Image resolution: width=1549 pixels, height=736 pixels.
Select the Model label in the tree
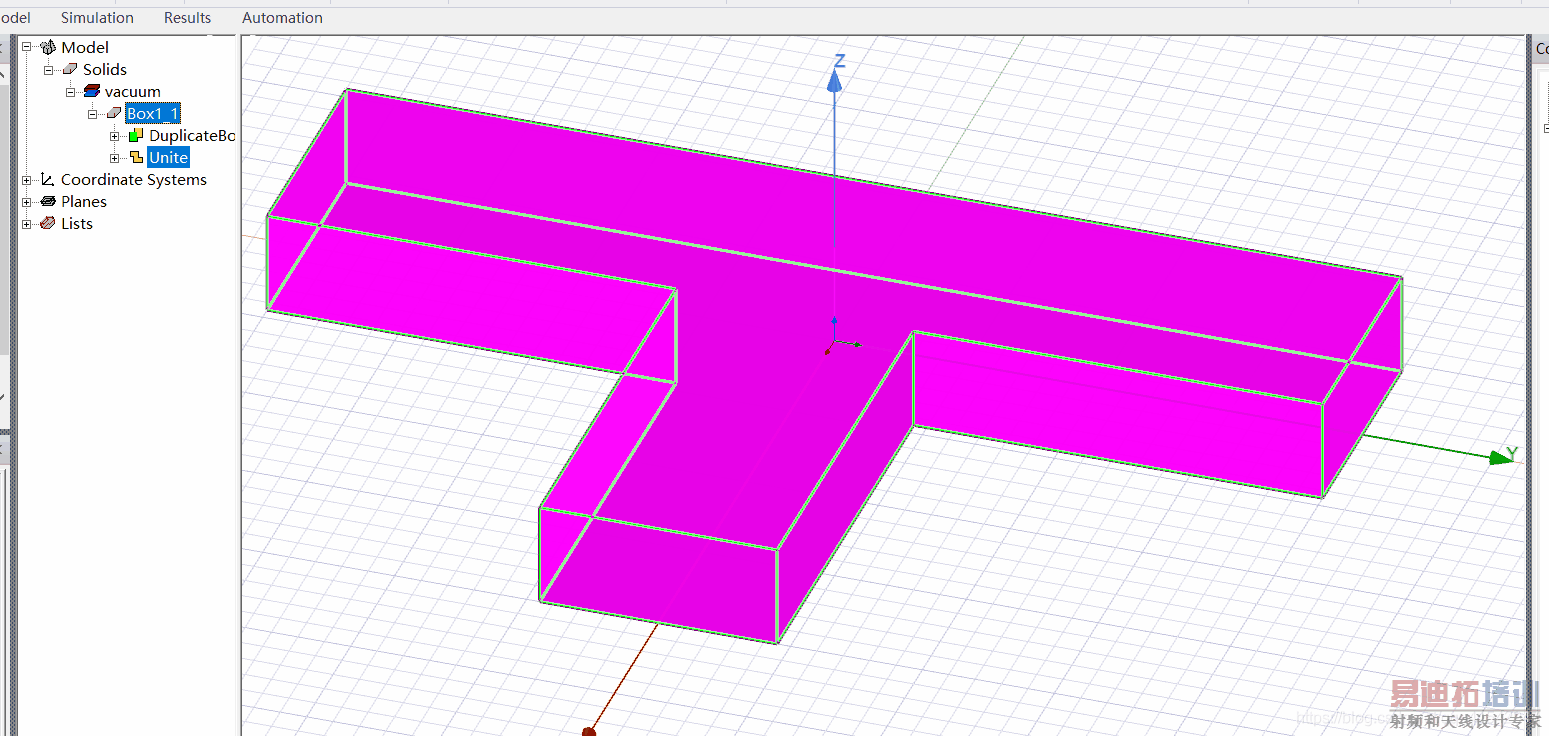click(x=85, y=47)
